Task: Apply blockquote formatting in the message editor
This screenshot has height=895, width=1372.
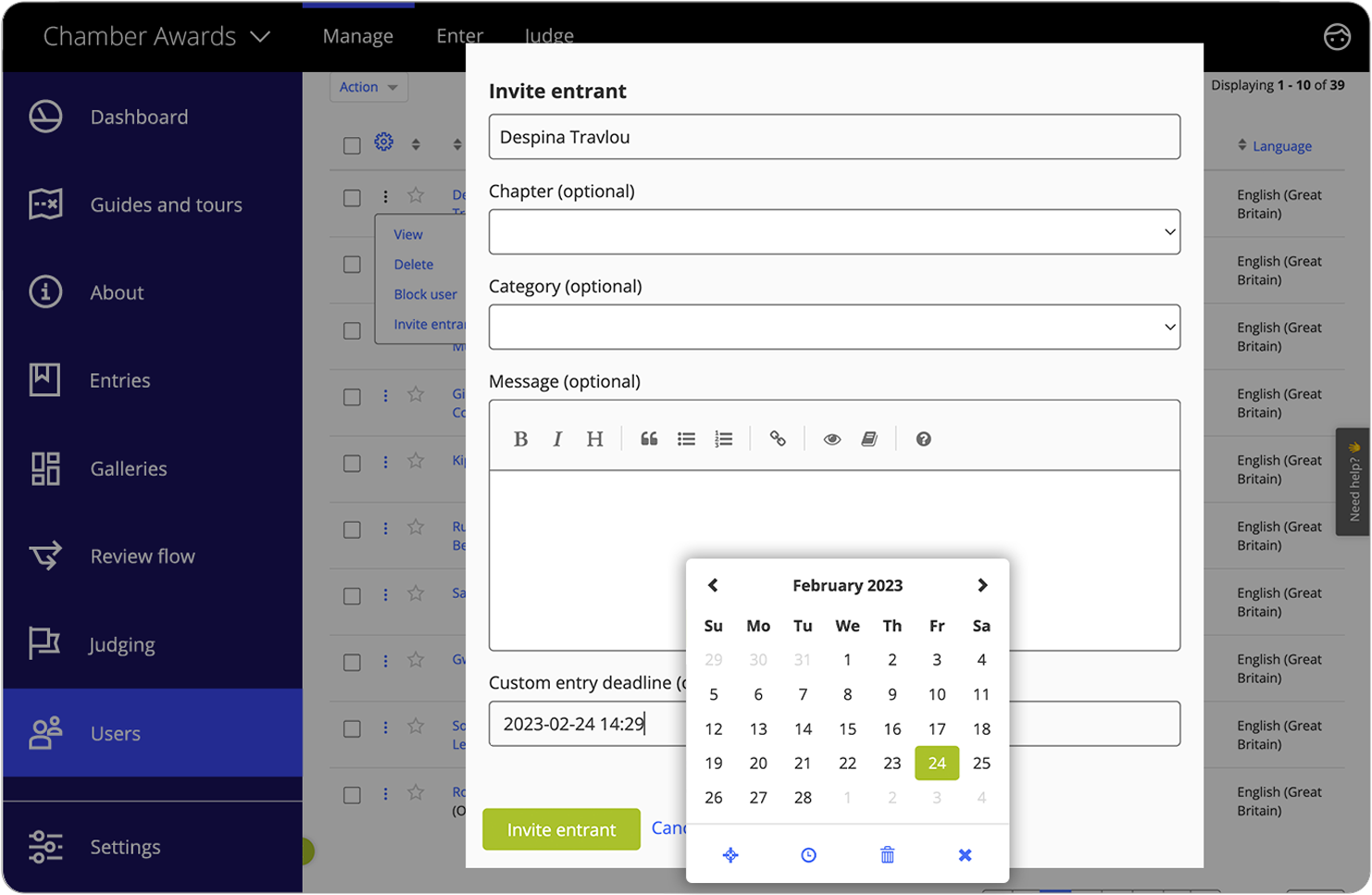Action: tap(649, 439)
